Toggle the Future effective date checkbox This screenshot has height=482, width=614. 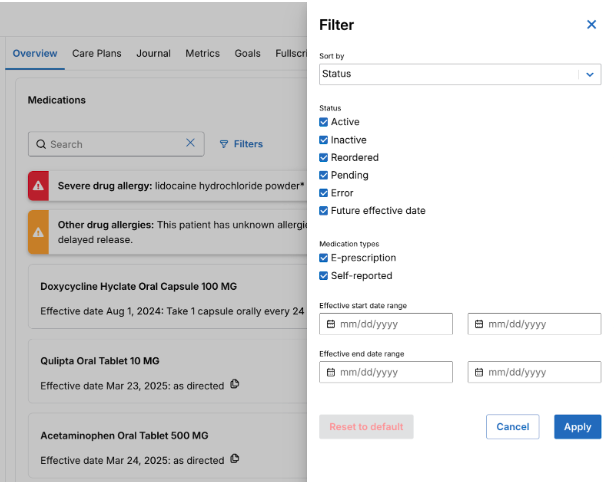click(x=323, y=211)
